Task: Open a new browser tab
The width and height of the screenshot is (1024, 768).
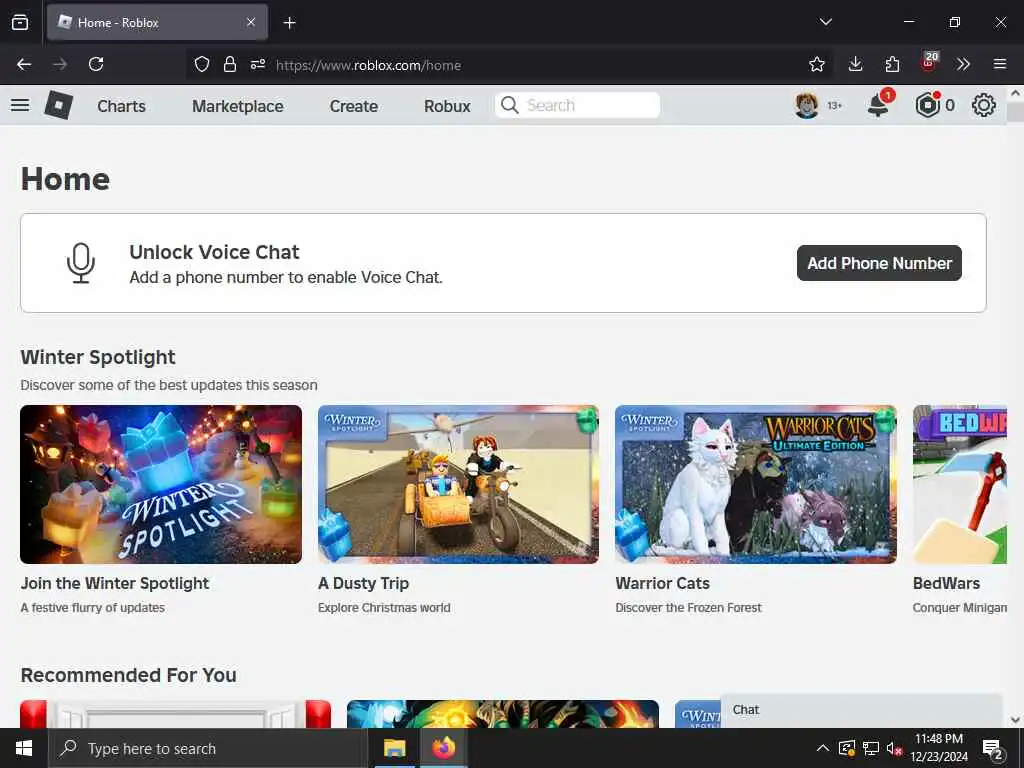Action: [x=289, y=23]
